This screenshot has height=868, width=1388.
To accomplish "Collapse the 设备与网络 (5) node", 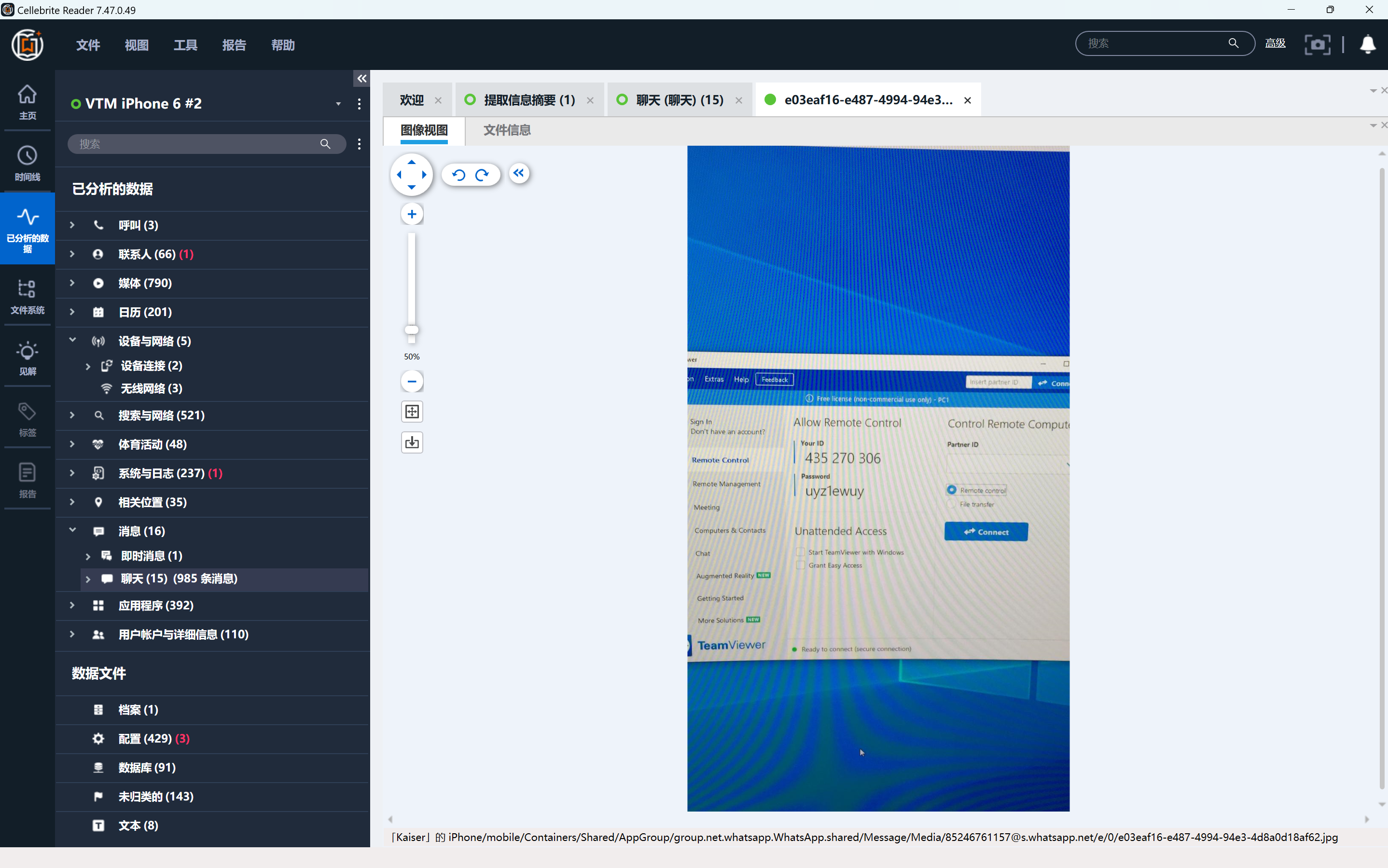I will point(72,341).
